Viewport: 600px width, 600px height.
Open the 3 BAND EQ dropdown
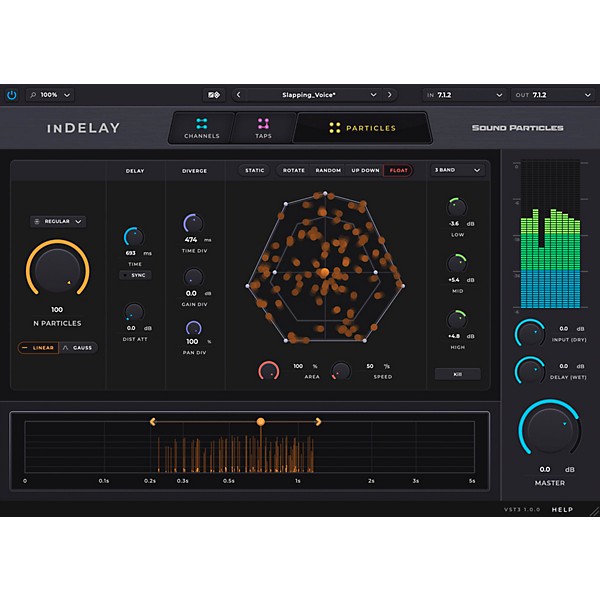(x=458, y=170)
